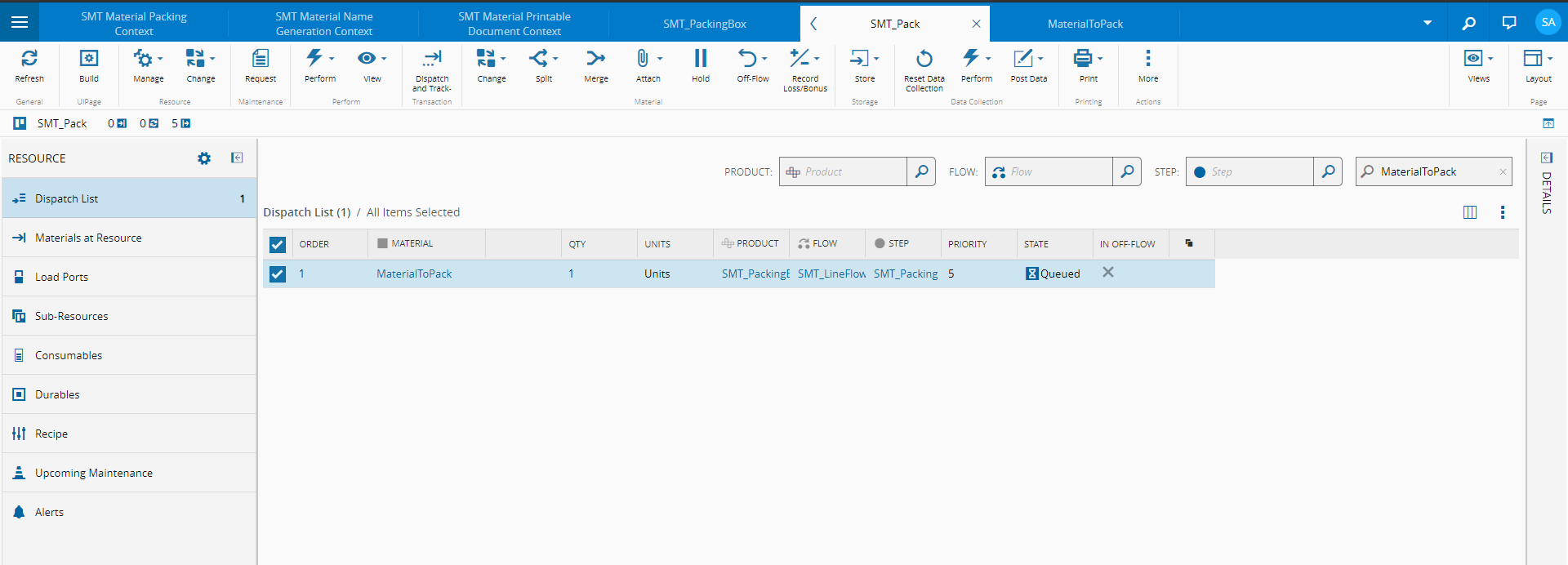Open the Resource panel settings gear
This screenshot has height=565, width=1568.
click(x=204, y=158)
